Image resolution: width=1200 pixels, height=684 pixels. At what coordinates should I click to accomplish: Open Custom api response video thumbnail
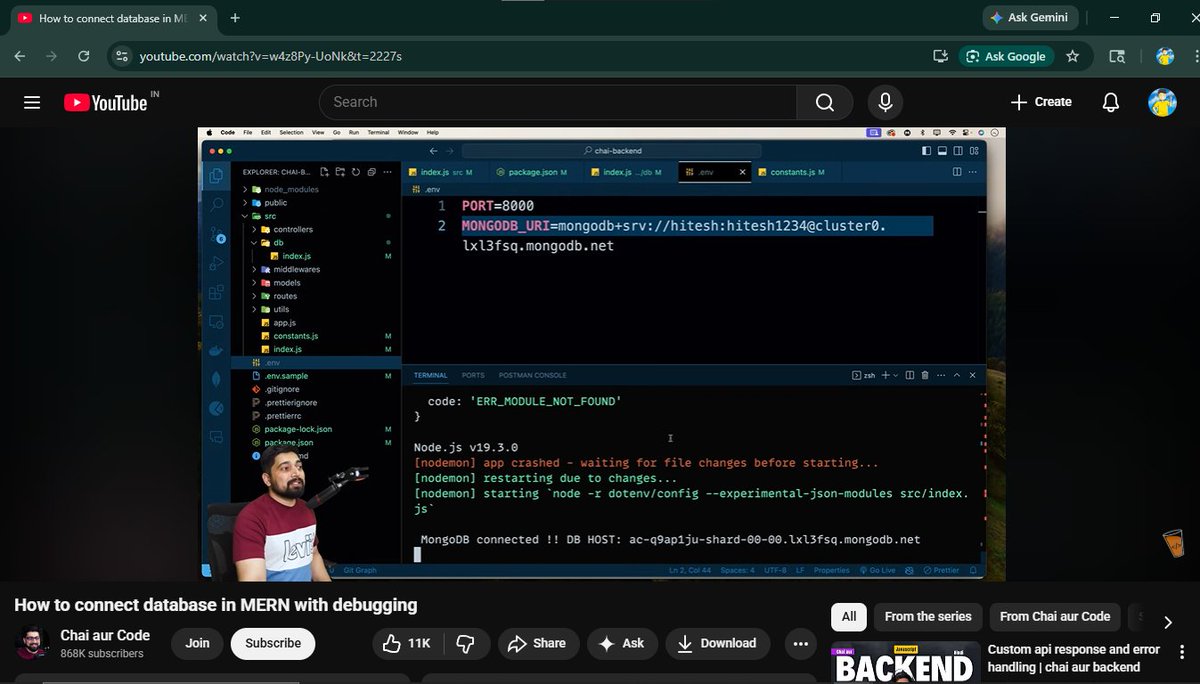pyautogui.click(x=904, y=663)
